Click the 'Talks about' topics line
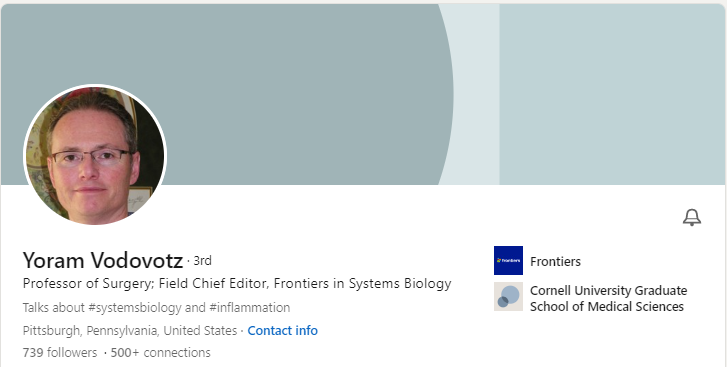Screen dimensions: 727x367 156,308
